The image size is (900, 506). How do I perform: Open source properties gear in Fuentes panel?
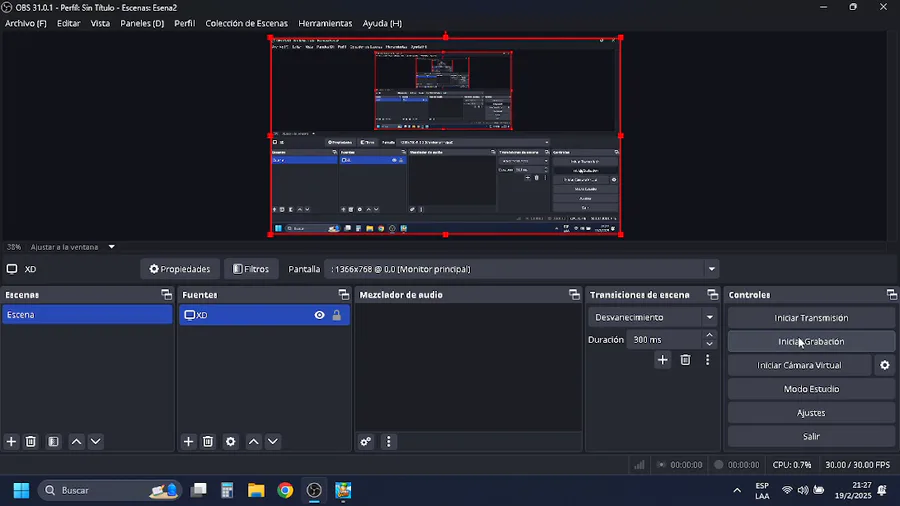click(231, 441)
